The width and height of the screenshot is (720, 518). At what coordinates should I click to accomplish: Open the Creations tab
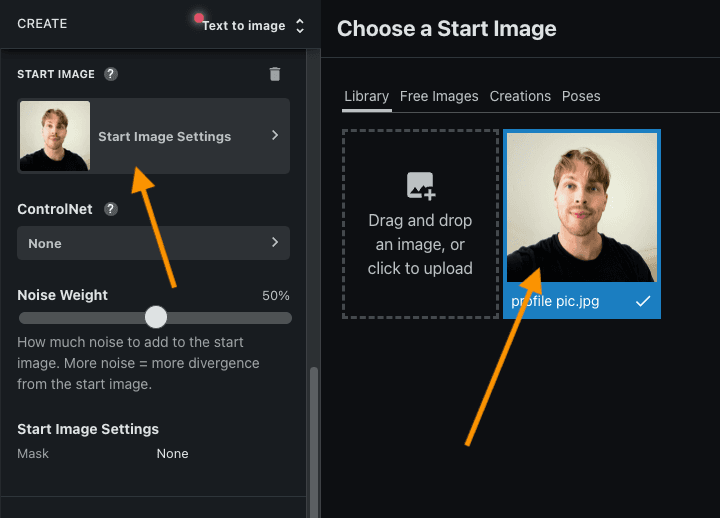[520, 96]
